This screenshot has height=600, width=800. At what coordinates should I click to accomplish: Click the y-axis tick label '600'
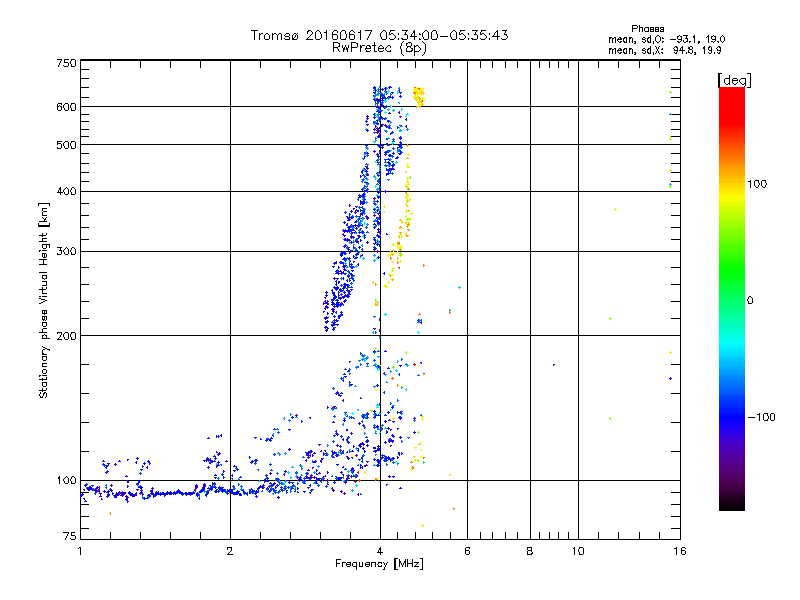66,107
